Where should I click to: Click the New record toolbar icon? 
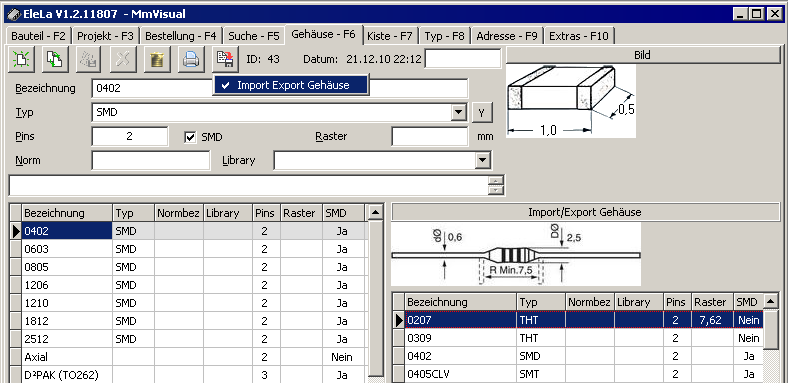21,59
